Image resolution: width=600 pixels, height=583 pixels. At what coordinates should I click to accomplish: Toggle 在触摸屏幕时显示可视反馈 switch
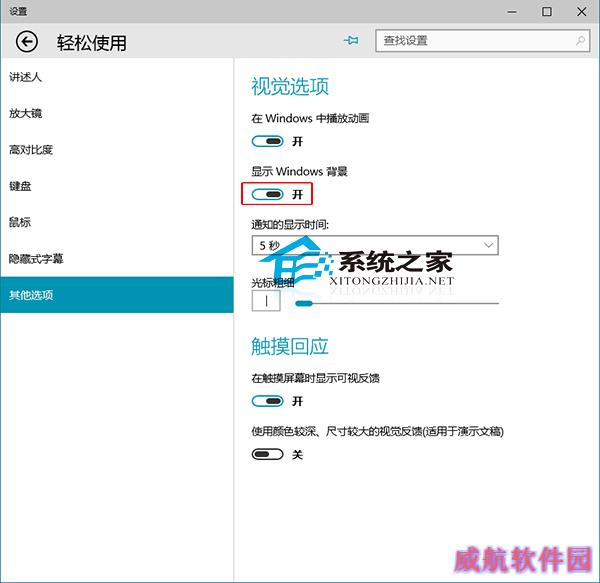tap(267, 401)
